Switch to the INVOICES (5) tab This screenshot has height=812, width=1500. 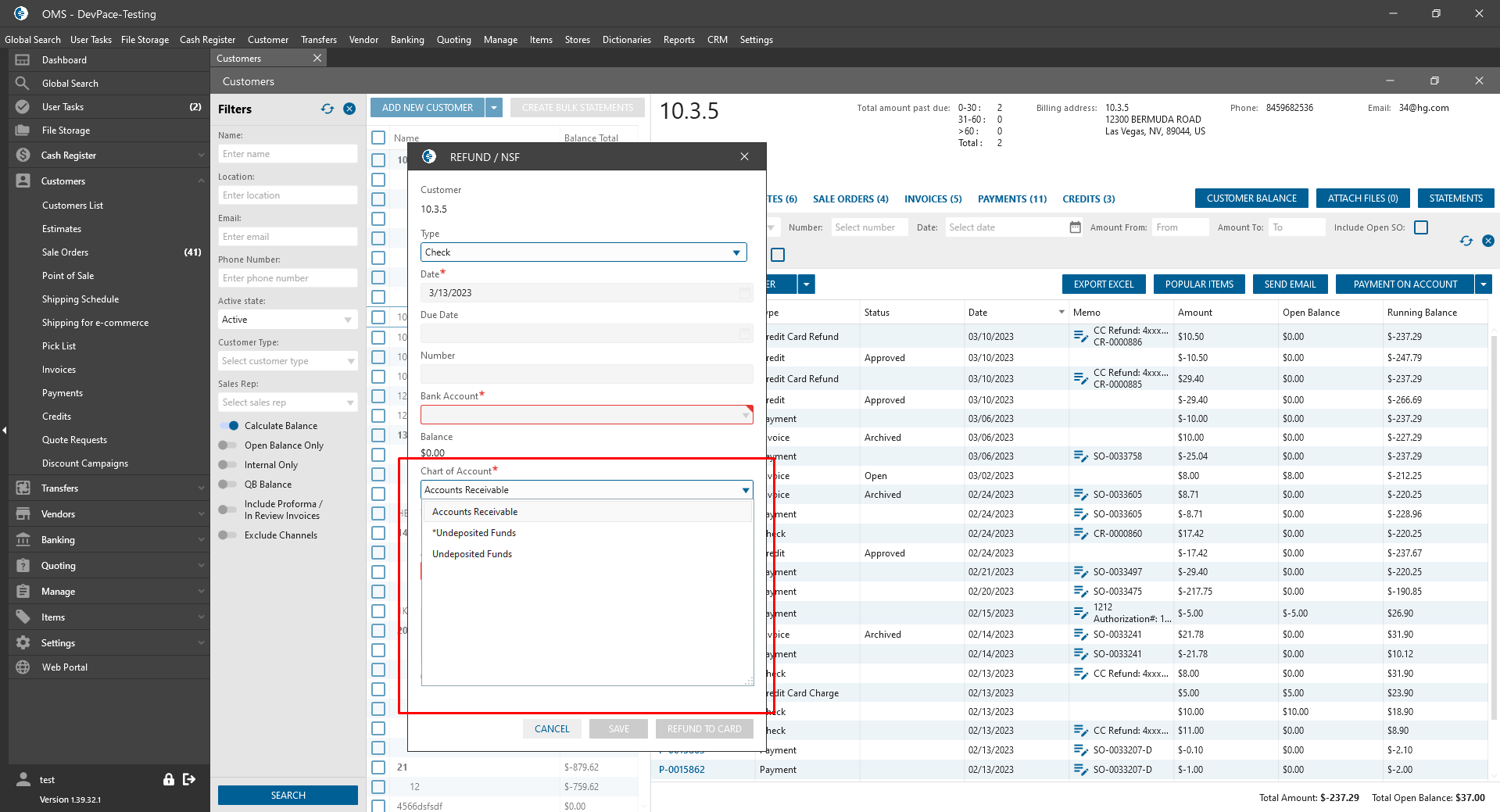[933, 199]
